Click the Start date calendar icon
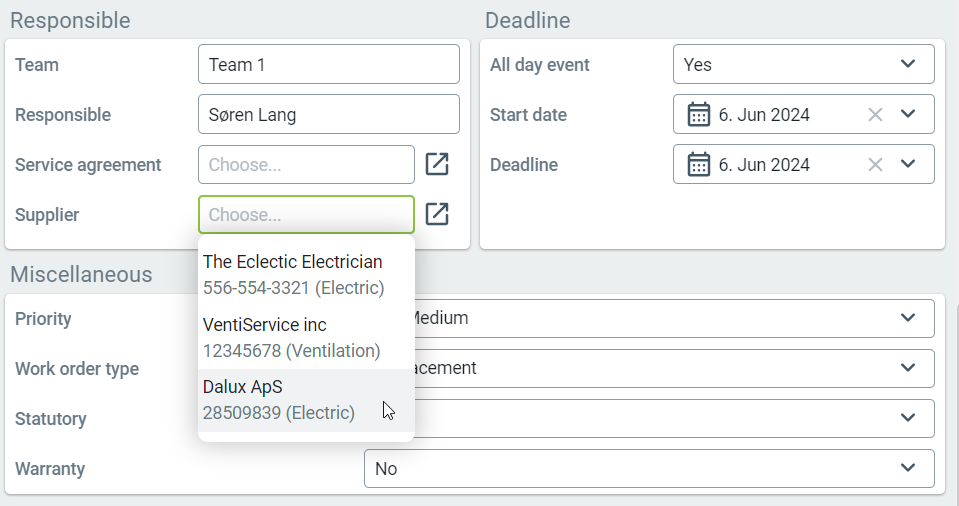This screenshot has height=506, width=959. pos(699,115)
